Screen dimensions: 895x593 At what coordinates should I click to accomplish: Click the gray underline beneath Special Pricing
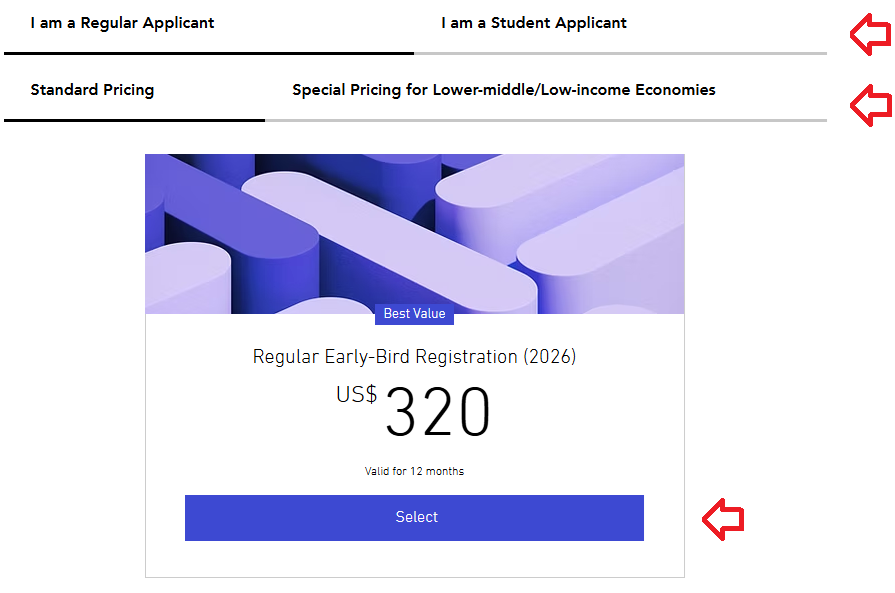tap(546, 120)
